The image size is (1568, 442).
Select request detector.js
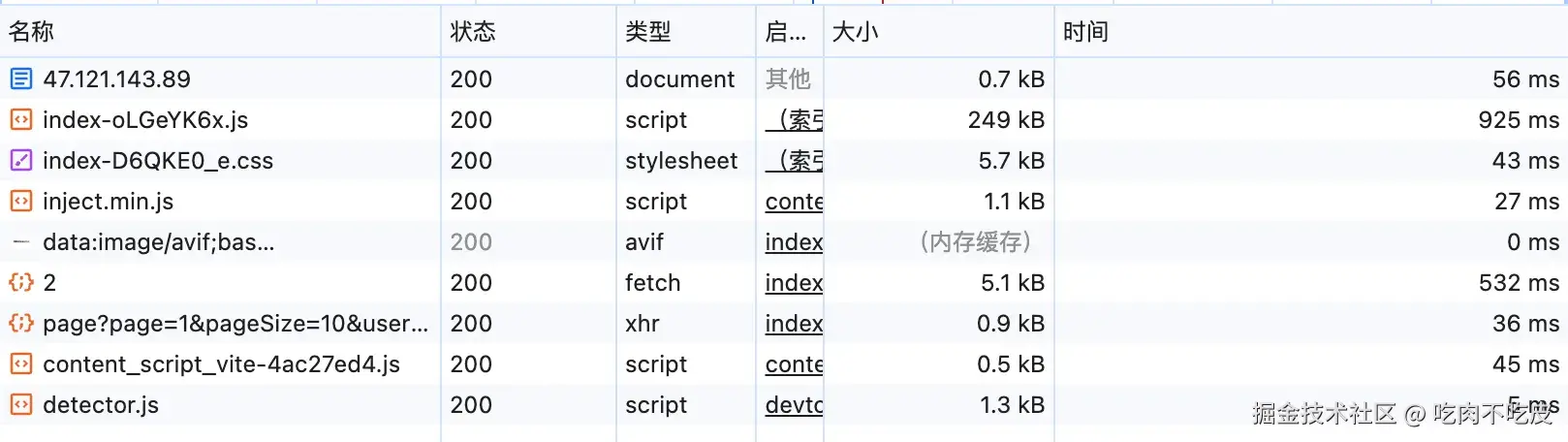tap(101, 404)
